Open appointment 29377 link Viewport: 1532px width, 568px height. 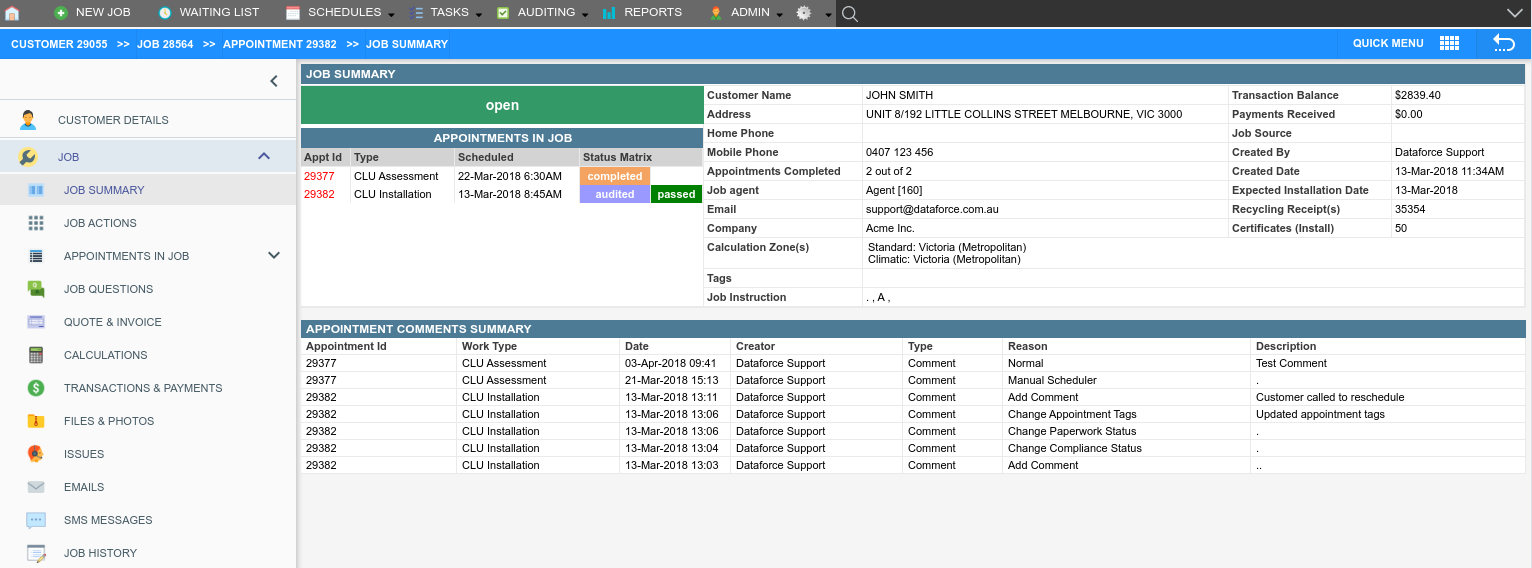(319, 176)
